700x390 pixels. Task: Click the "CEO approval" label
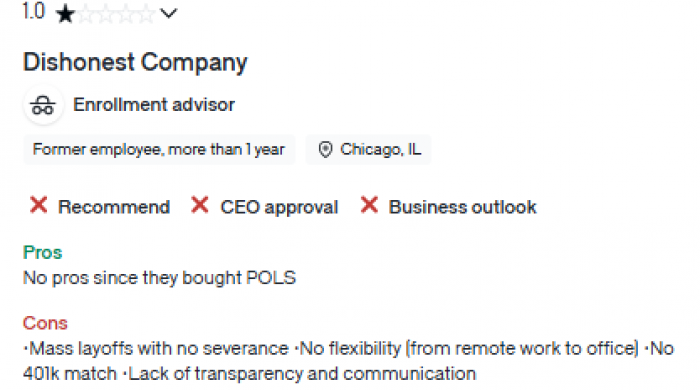coord(279,207)
